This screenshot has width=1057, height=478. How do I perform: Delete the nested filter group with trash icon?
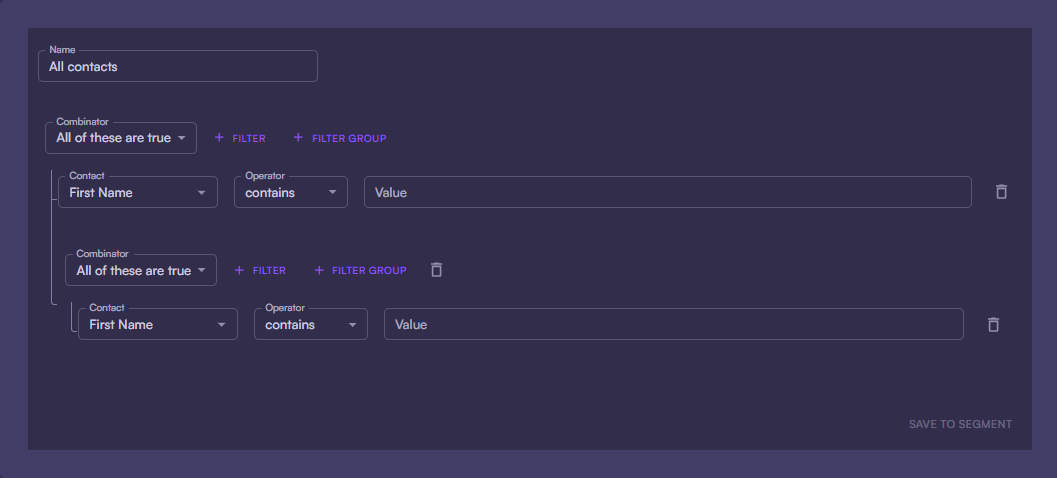[436, 270]
